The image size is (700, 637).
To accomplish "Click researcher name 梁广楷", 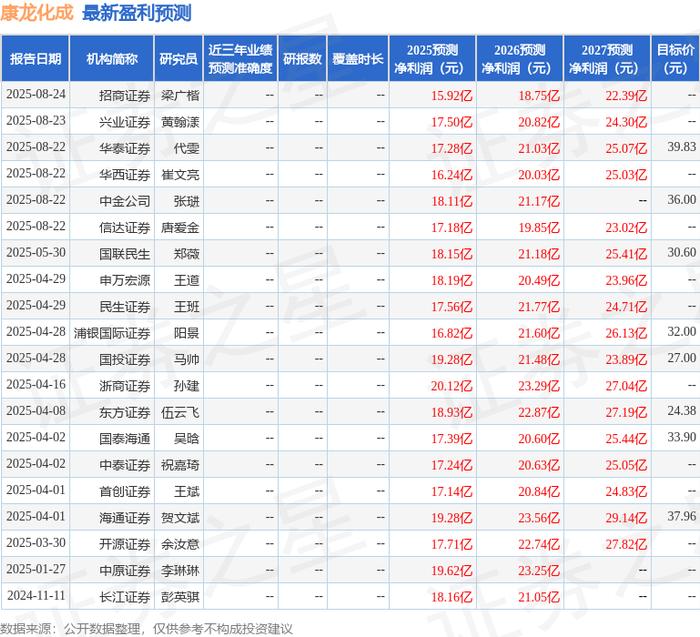I will [x=180, y=96].
